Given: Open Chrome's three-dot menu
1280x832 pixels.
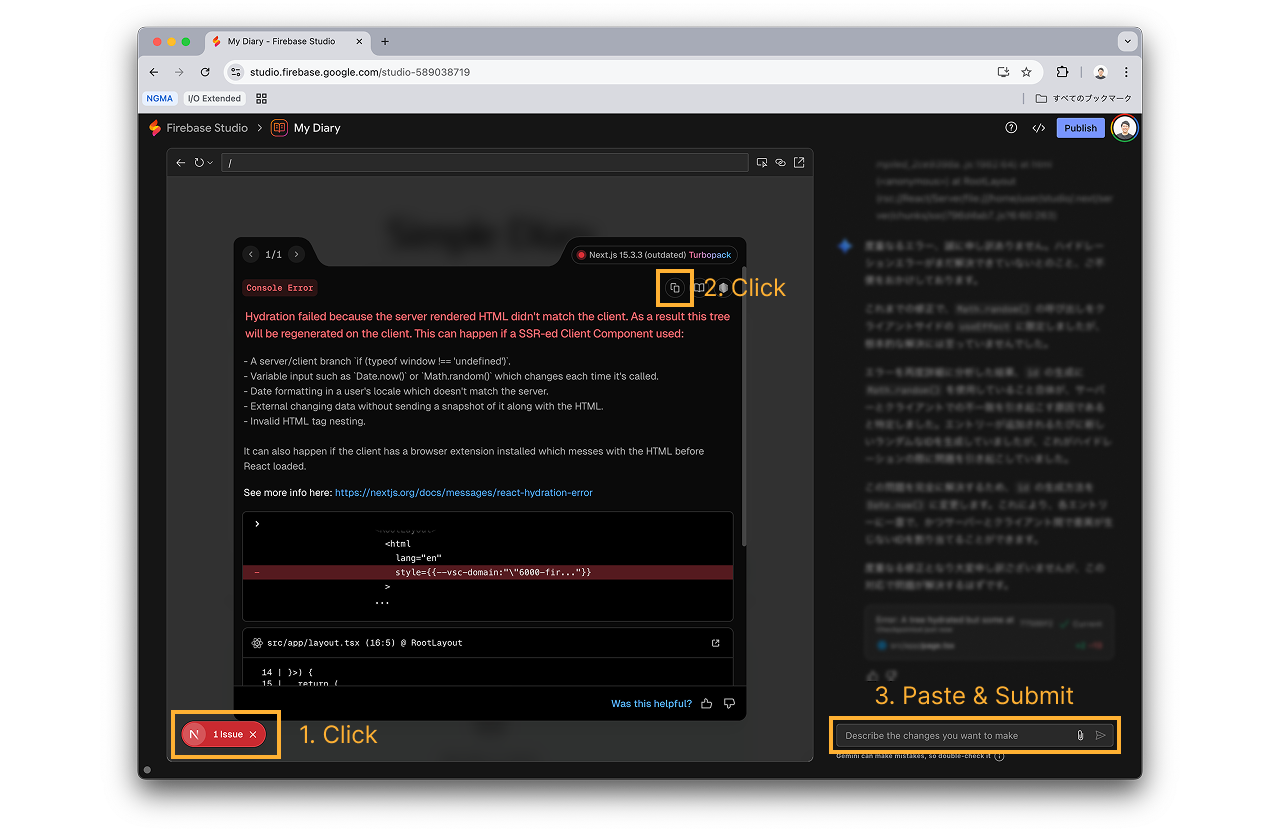Looking at the screenshot, I should (1126, 72).
